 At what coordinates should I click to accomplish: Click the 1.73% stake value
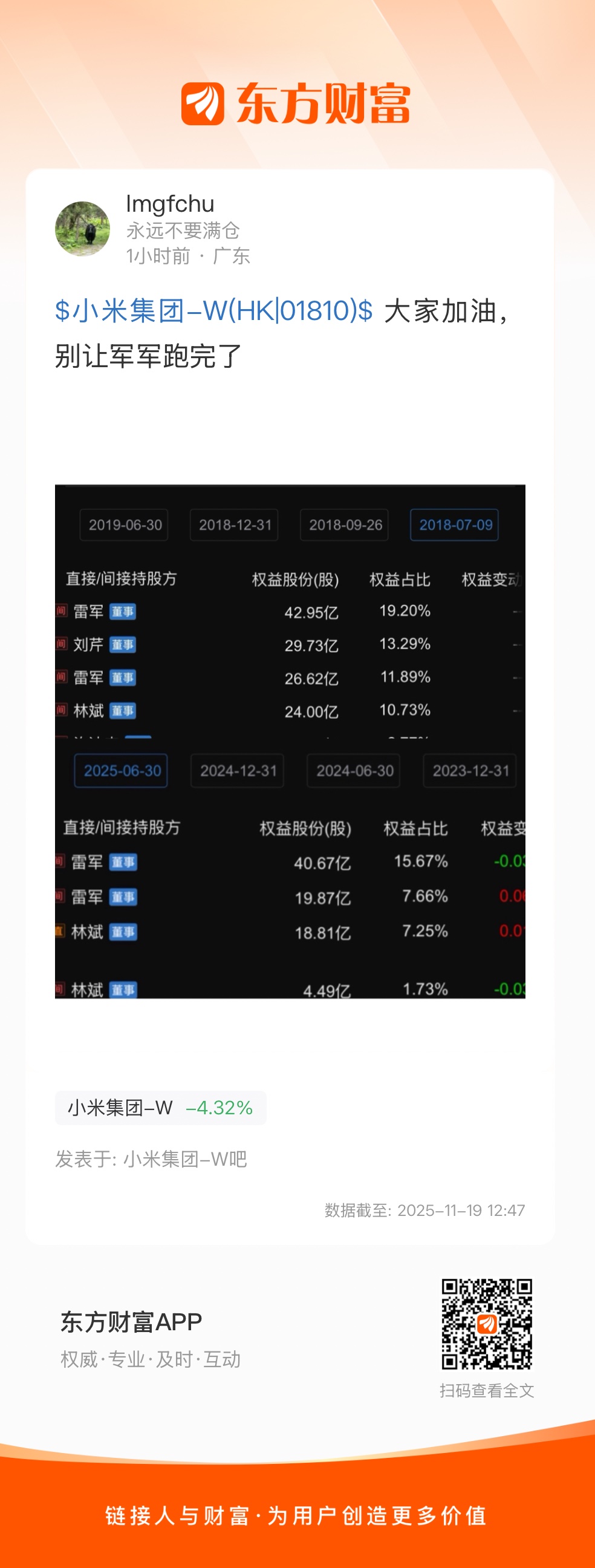pyautogui.click(x=424, y=989)
